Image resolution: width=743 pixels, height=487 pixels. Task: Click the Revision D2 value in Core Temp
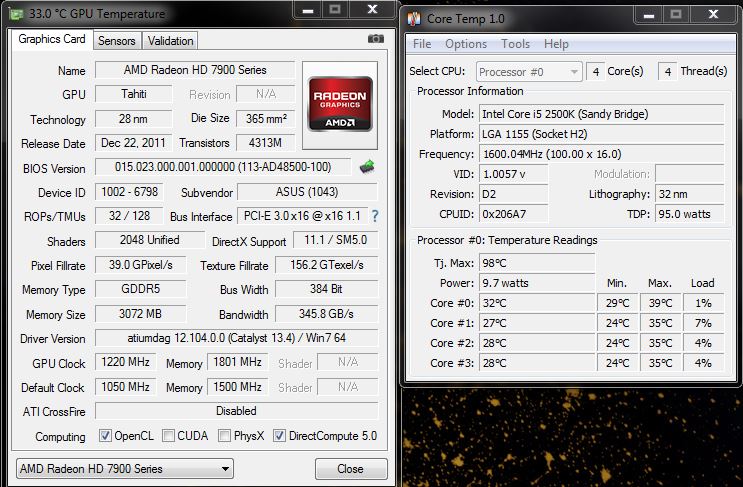coord(514,194)
